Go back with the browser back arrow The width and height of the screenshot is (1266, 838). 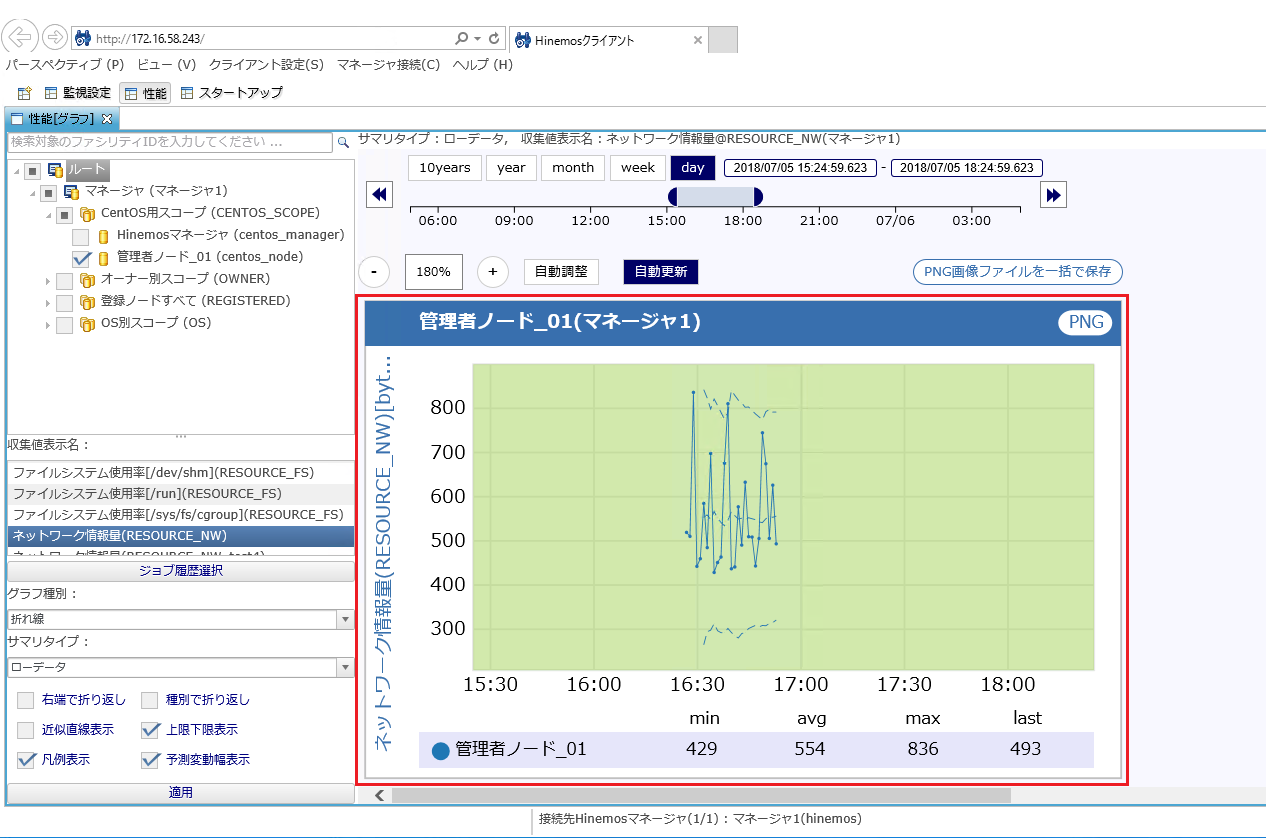[21, 38]
